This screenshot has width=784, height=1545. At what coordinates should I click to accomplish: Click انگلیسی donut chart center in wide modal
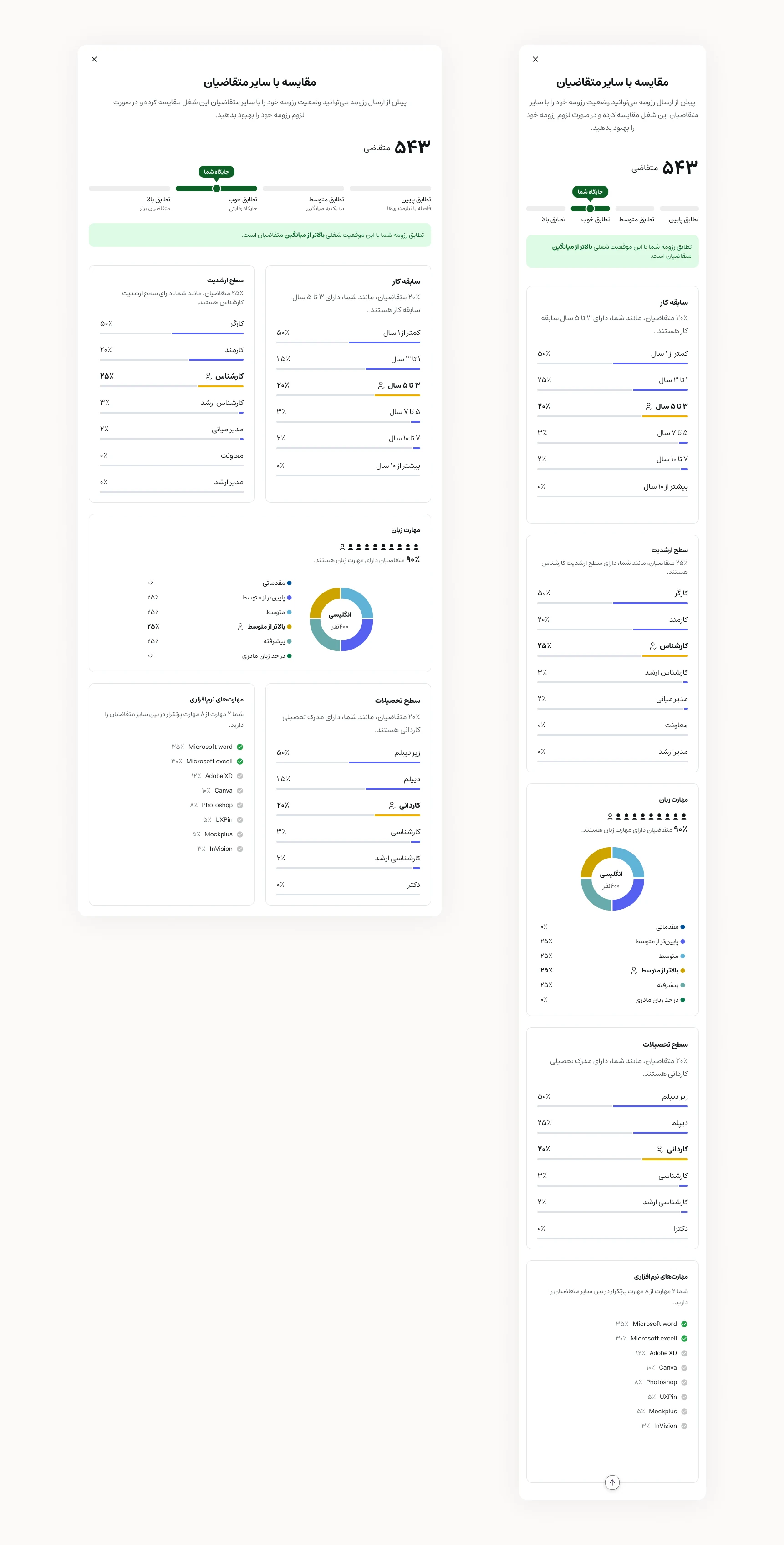(341, 619)
